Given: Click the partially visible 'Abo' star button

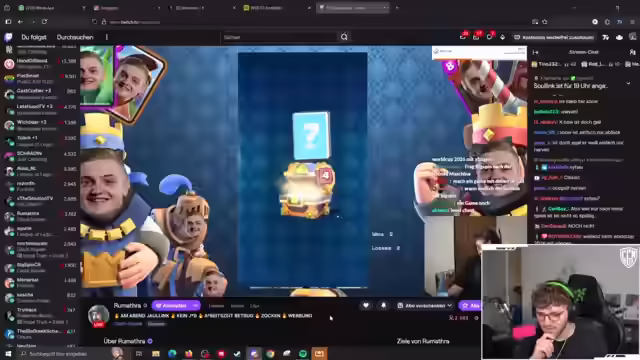Looking at the screenshot, I should (469, 305).
